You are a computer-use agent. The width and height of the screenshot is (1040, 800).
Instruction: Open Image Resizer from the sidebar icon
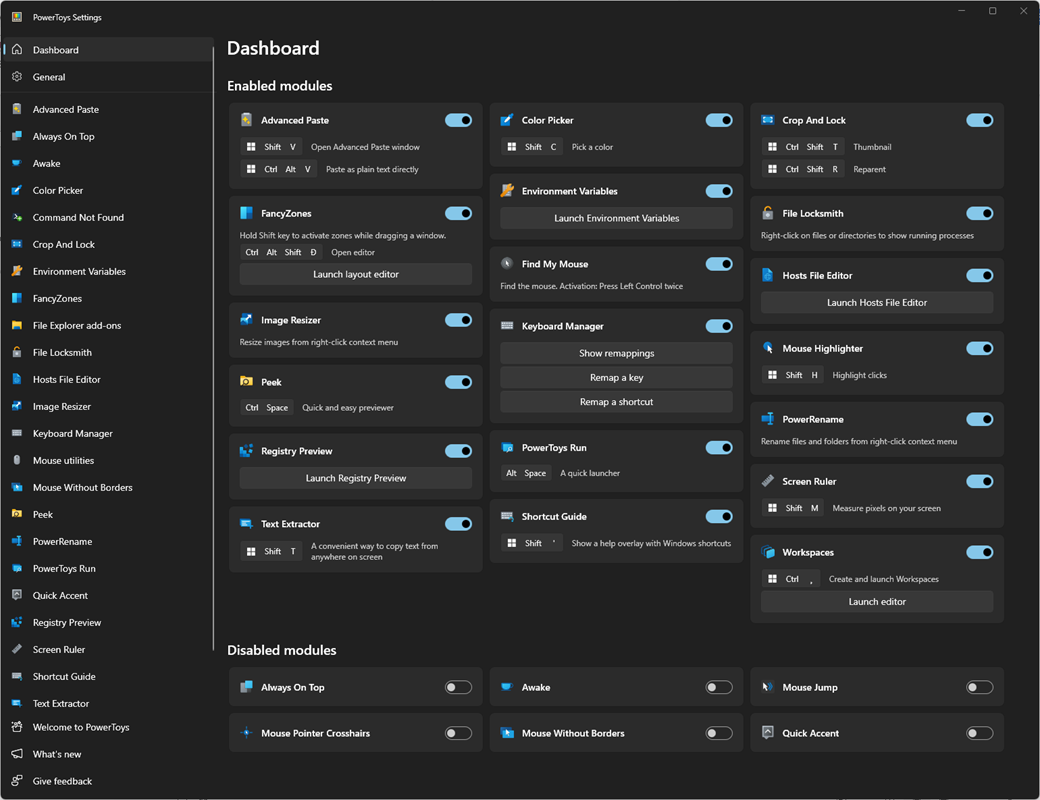pos(17,407)
